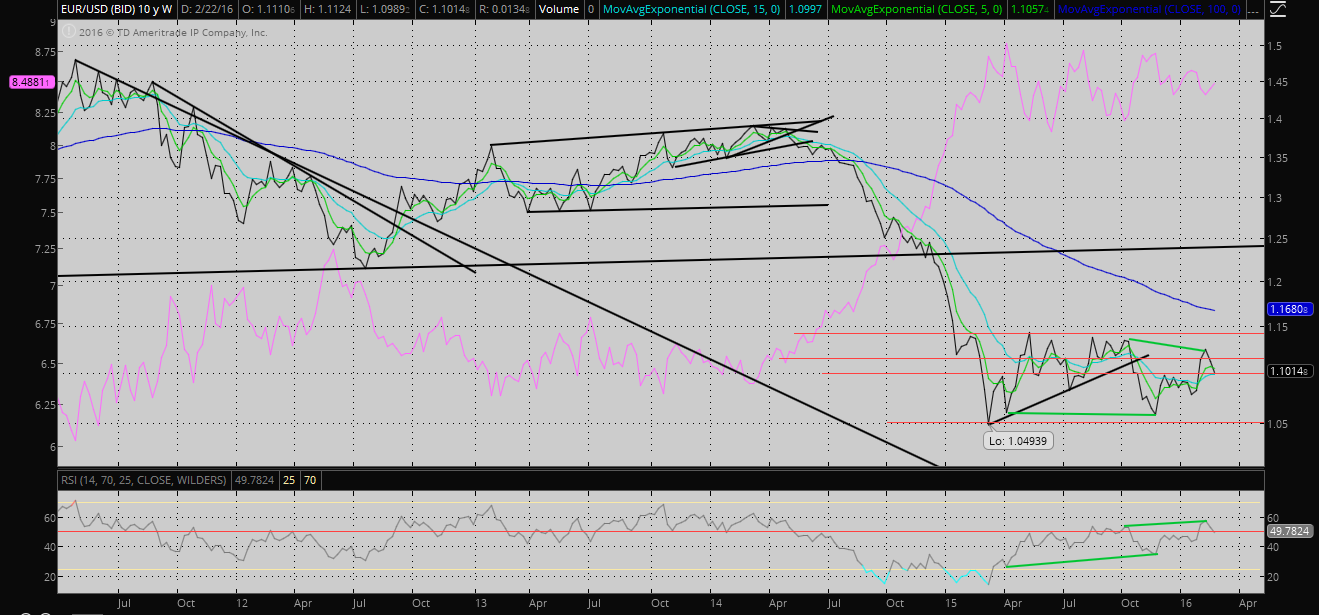Click the date value D: 2/22/16
Viewport: 1319px width, 615px height.
pyautogui.click(x=209, y=9)
